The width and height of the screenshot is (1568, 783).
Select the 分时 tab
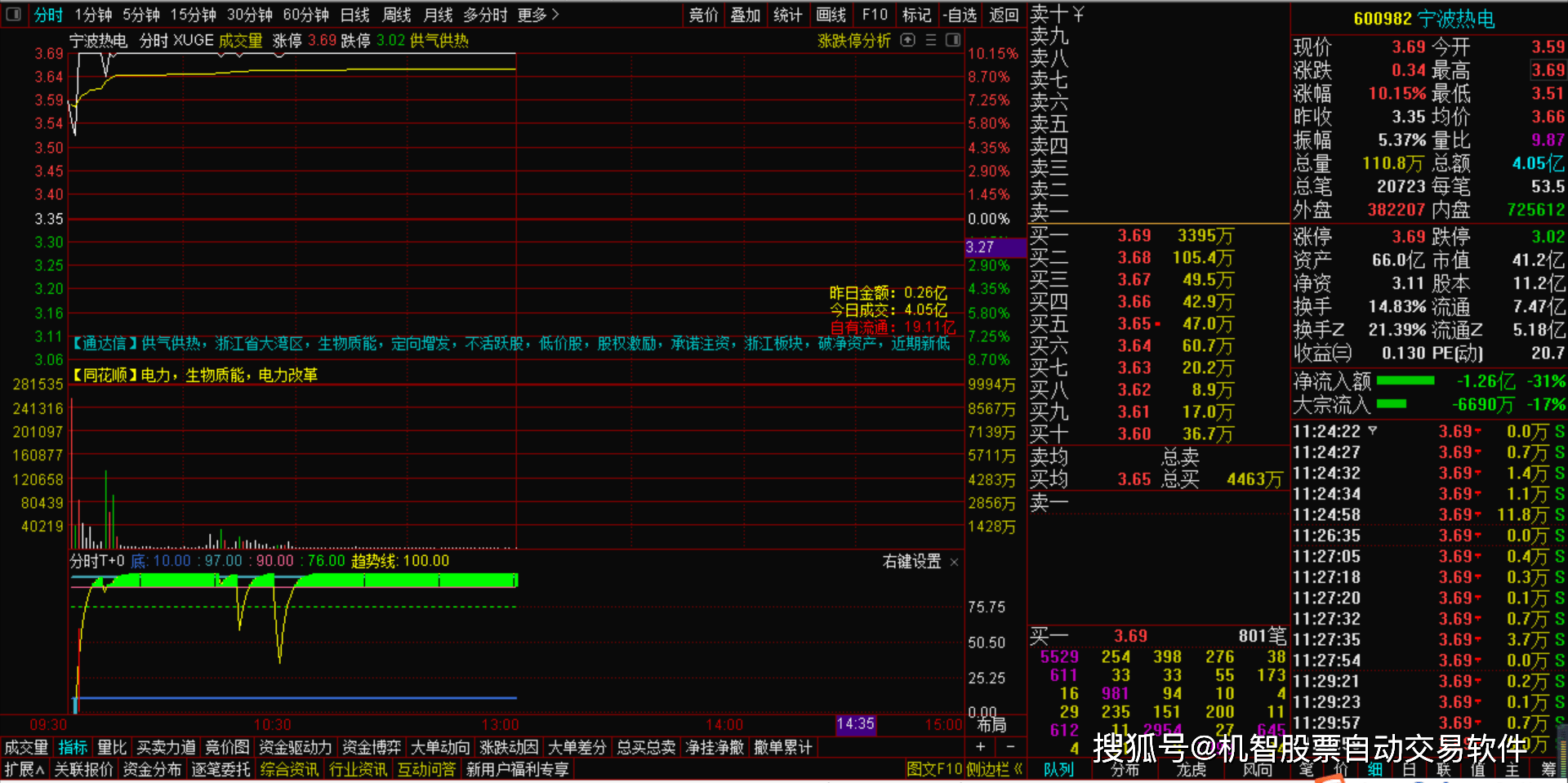[48, 15]
